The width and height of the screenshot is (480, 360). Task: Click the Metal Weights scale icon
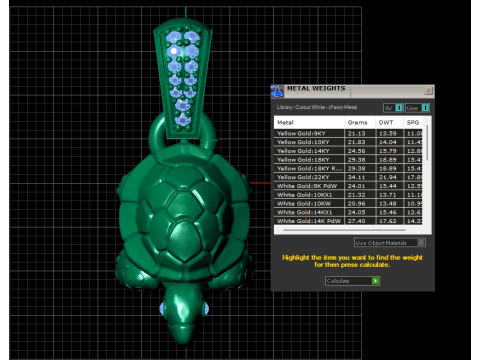click(277, 91)
